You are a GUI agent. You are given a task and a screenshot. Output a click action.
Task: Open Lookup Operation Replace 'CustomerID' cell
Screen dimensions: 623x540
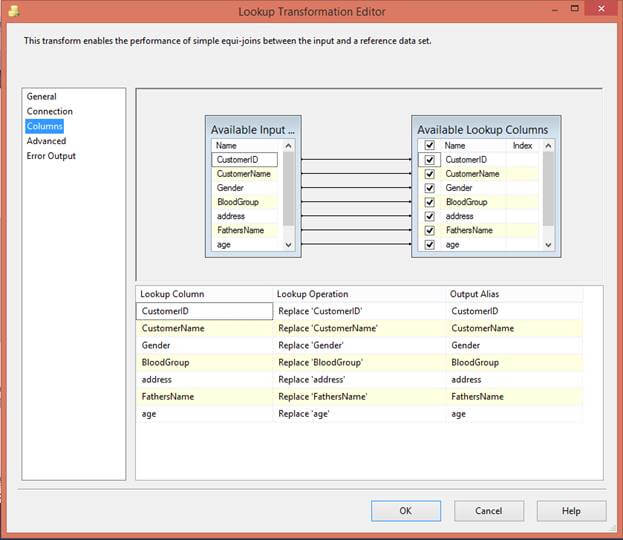(360, 311)
